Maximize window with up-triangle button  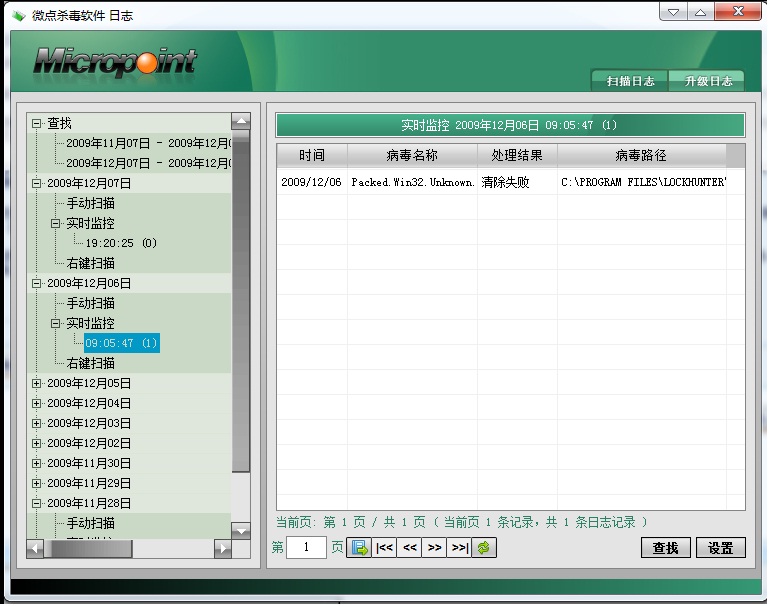tap(701, 13)
